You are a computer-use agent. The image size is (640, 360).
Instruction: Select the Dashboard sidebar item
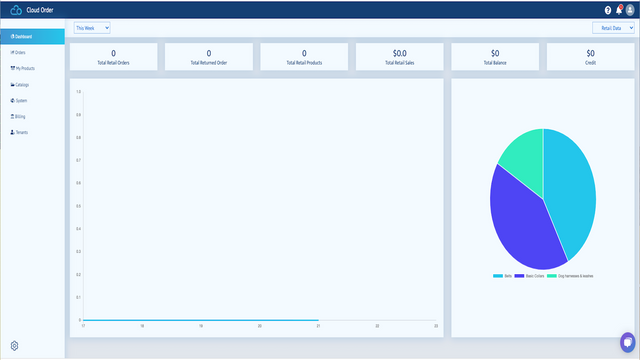(x=32, y=36)
